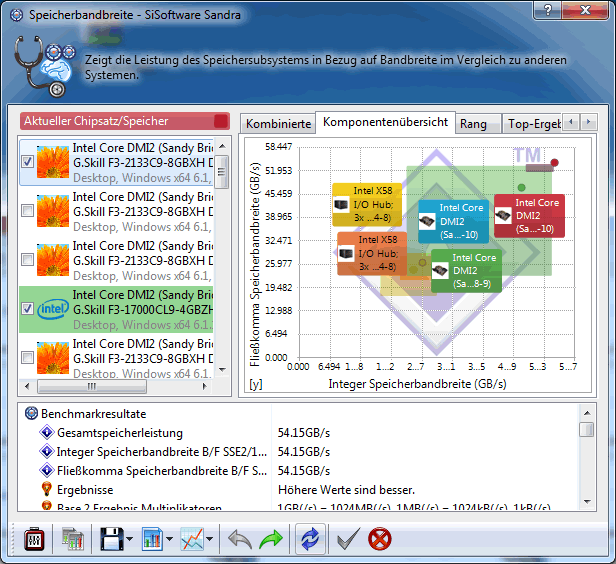Click the list horizontal scroll left arrow
This screenshot has width=616, height=564.
click(x=27, y=386)
